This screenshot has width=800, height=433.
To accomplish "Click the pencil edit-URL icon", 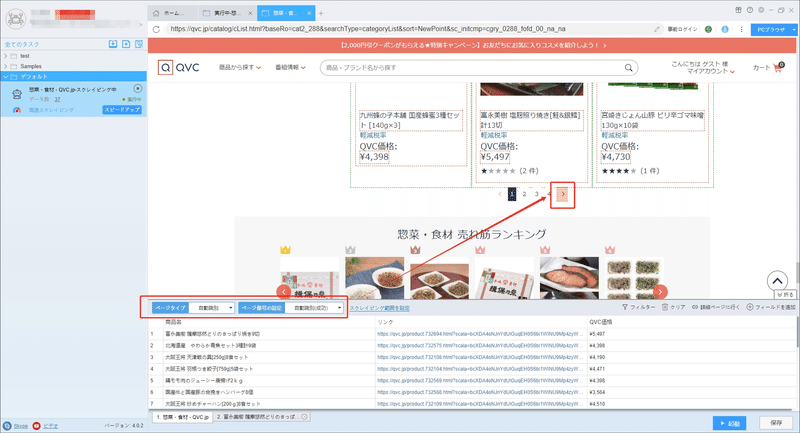I will point(657,29).
